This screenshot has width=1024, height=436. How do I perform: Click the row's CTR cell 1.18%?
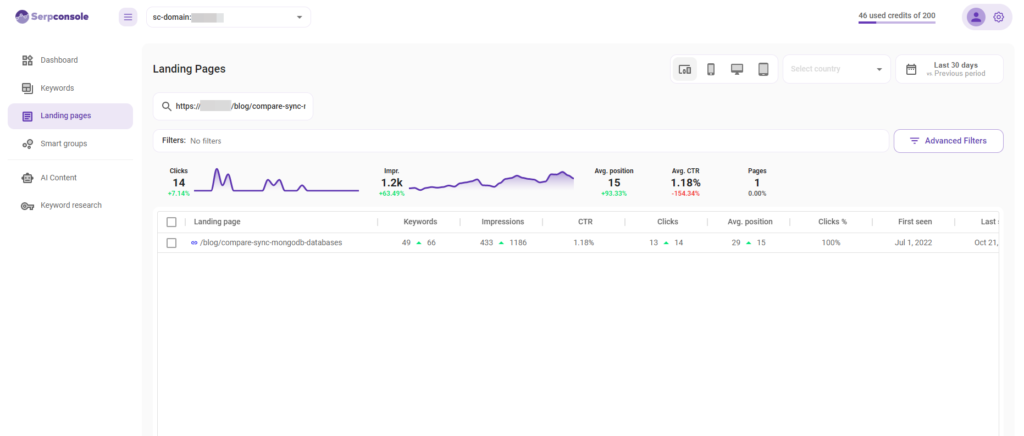(x=584, y=243)
